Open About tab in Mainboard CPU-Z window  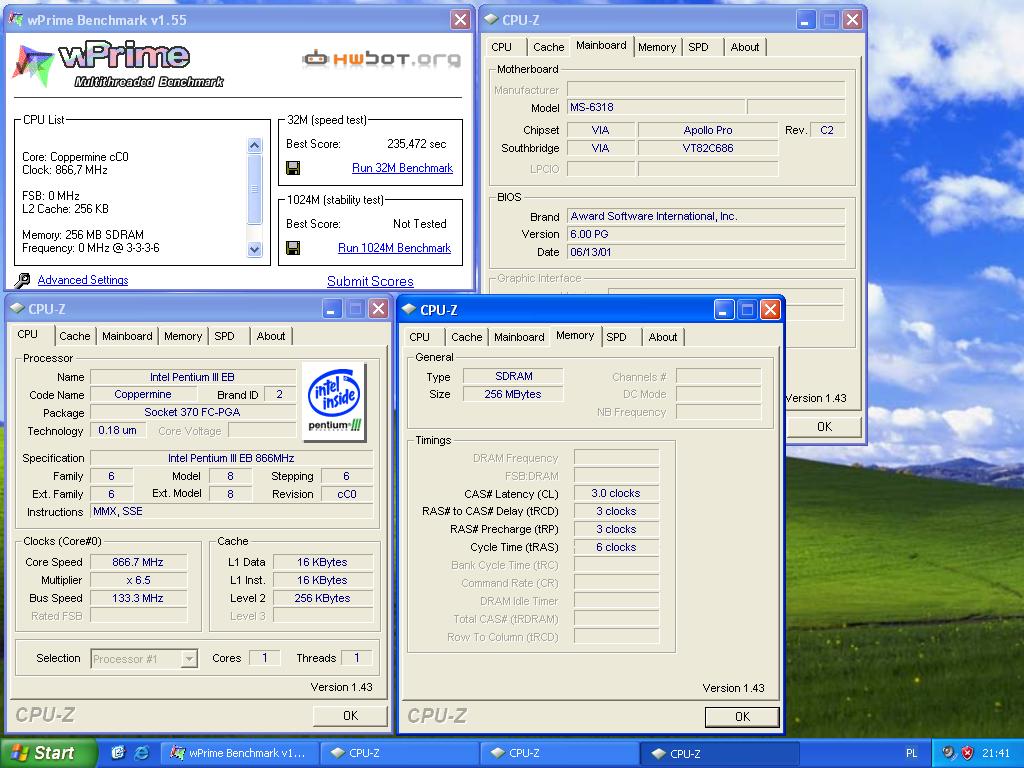[745, 47]
